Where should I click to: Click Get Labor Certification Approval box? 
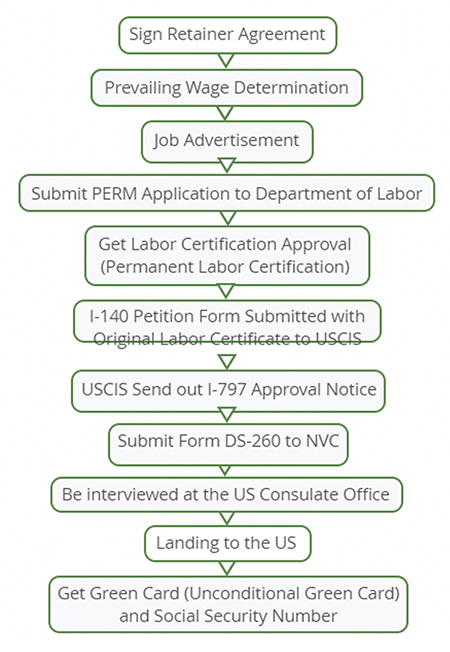point(227,256)
